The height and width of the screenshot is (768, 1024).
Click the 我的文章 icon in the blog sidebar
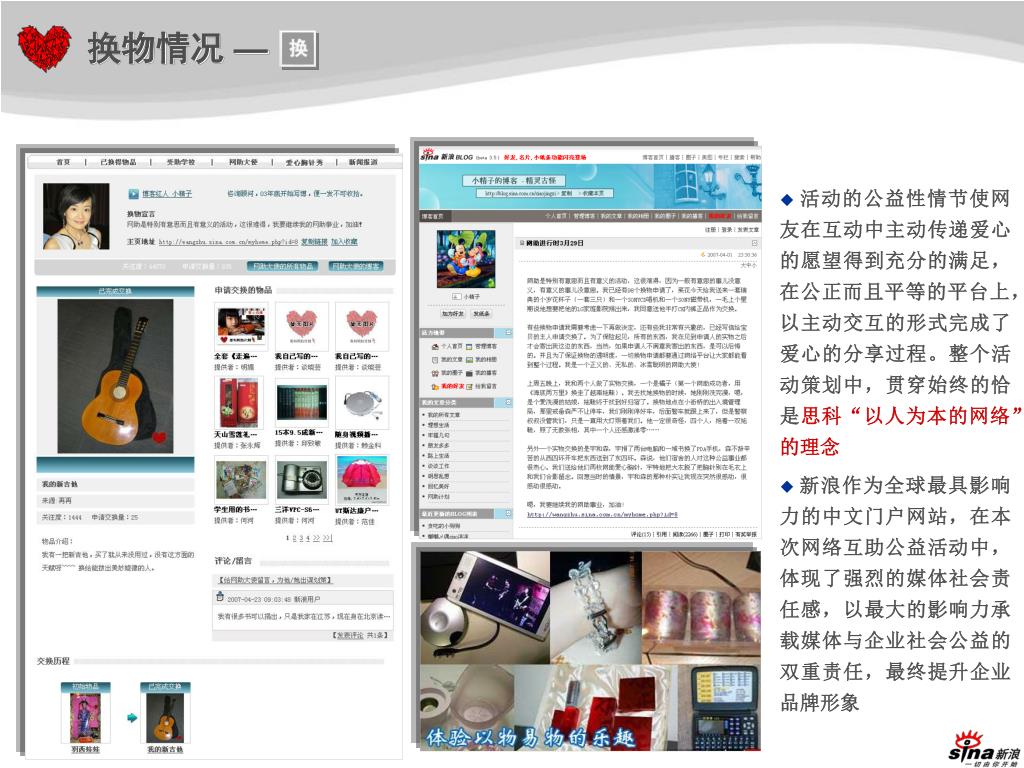[434, 360]
